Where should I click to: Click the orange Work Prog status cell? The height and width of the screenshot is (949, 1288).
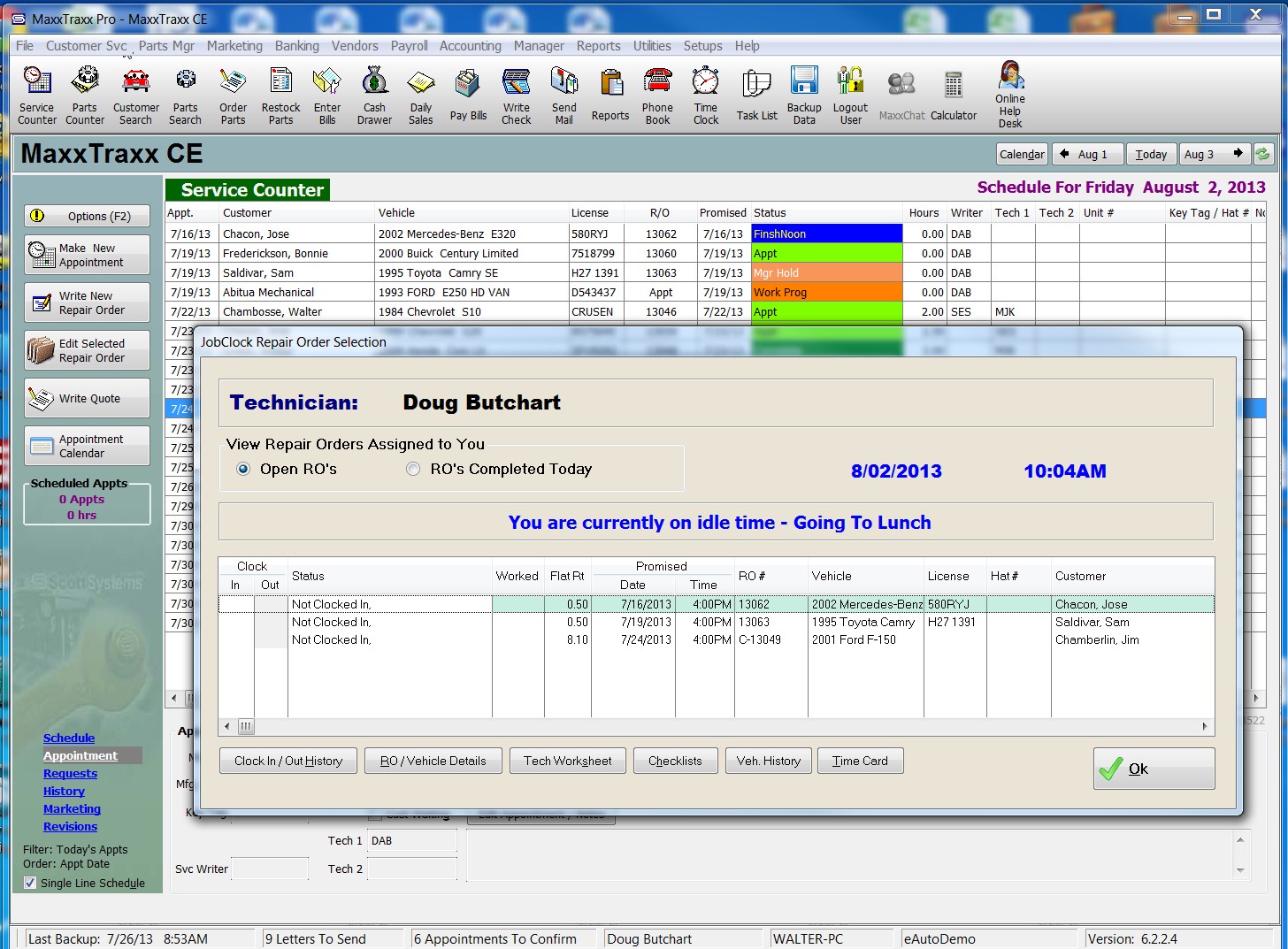pos(826,292)
